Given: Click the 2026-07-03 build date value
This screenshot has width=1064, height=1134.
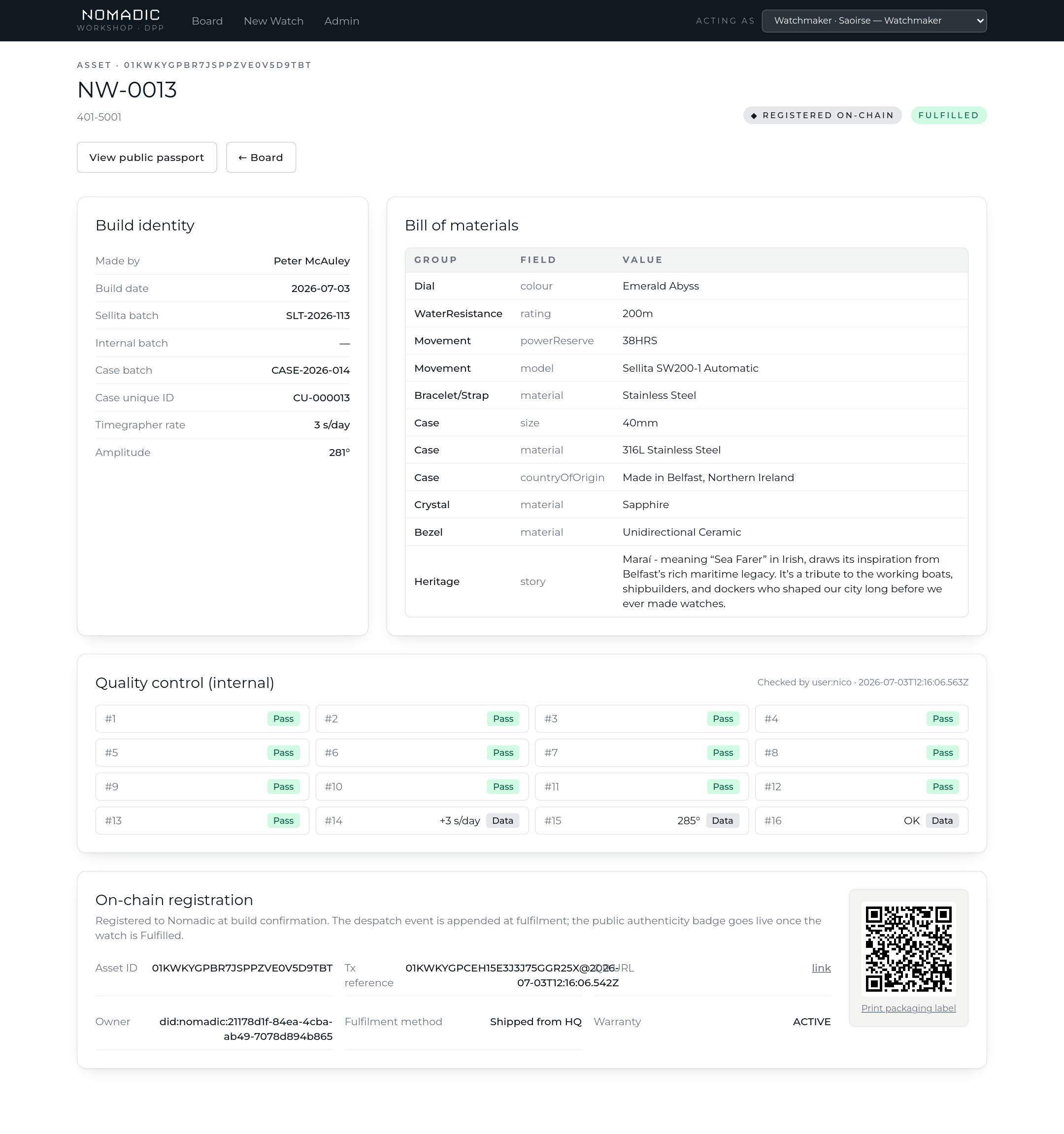Looking at the screenshot, I should pos(321,288).
